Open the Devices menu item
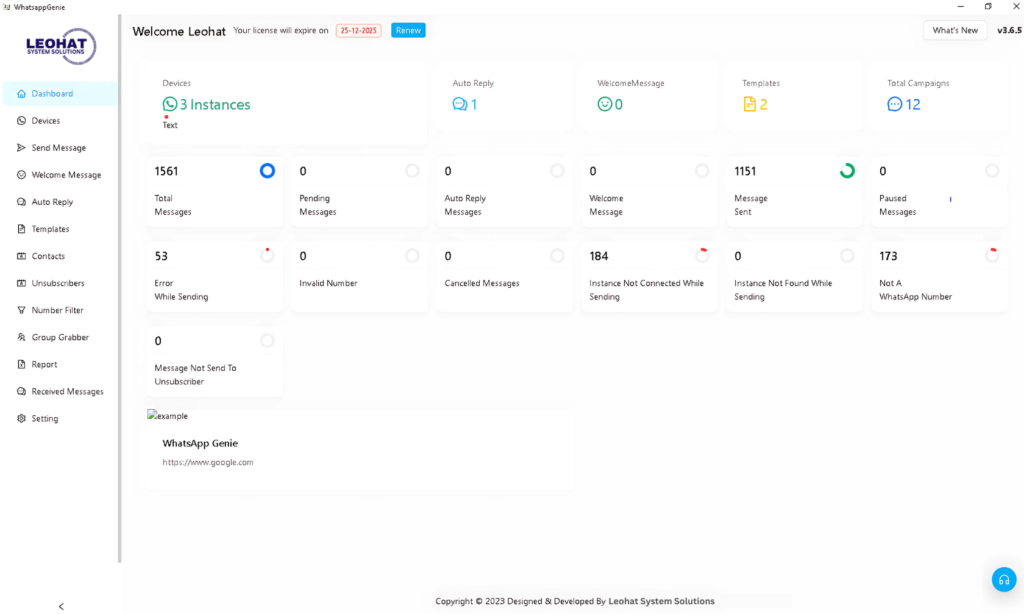Image resolution: width=1024 pixels, height=614 pixels. click(60, 121)
